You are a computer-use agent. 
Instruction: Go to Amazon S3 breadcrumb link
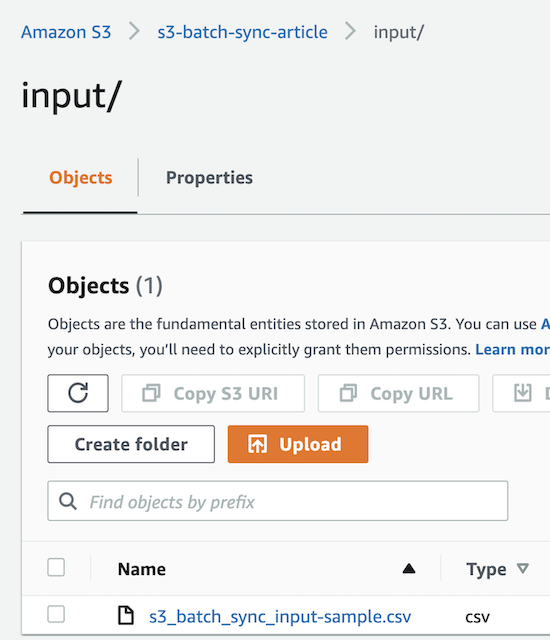(x=66, y=32)
